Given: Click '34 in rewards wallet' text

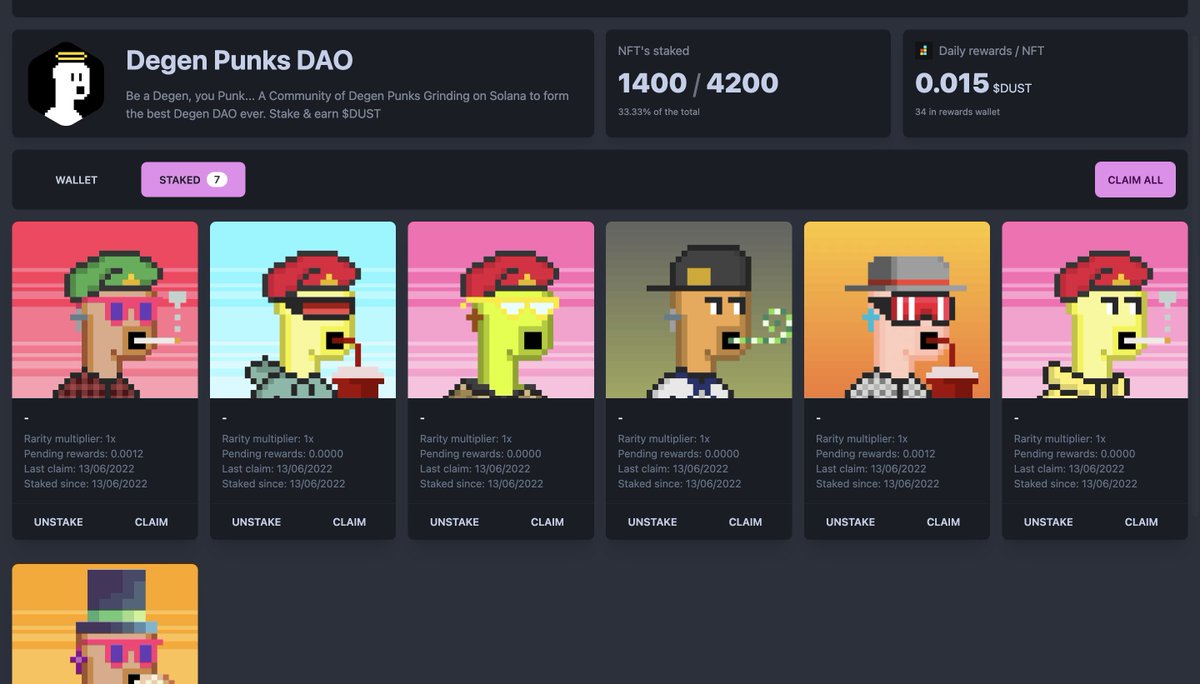Looking at the screenshot, I should pyautogui.click(x=957, y=112).
